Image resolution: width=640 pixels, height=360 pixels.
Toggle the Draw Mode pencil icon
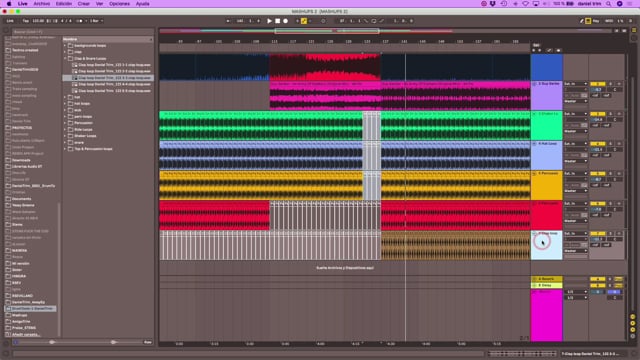tap(582, 21)
